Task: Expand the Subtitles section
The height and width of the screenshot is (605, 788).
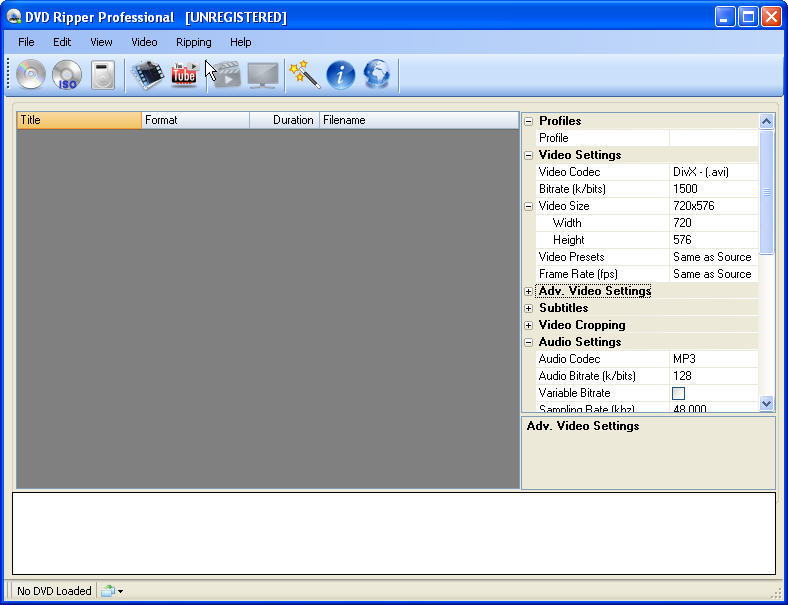Action: coord(528,309)
